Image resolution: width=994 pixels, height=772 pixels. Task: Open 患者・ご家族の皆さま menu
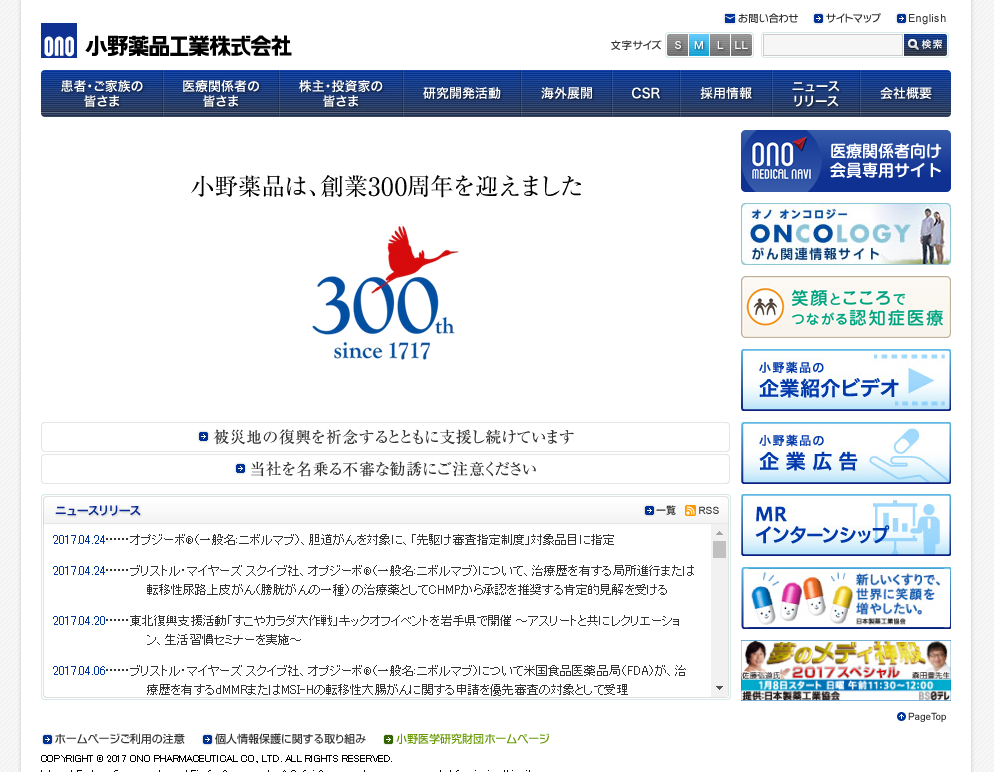(x=102, y=93)
